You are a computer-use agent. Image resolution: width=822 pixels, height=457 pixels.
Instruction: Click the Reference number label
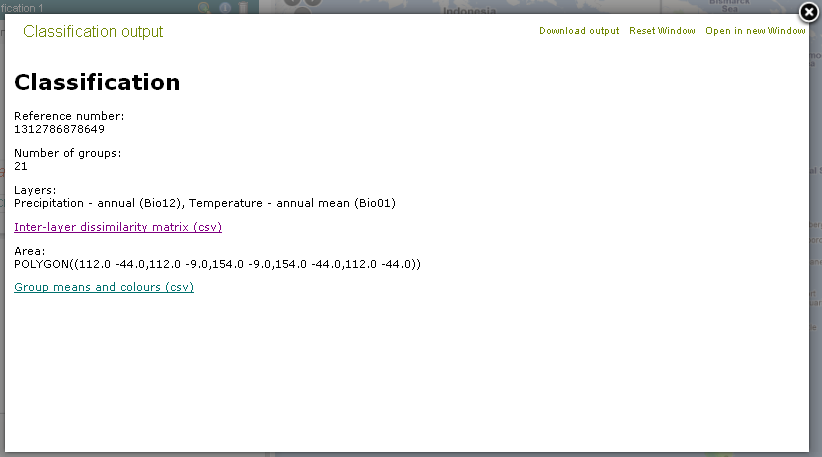69,116
